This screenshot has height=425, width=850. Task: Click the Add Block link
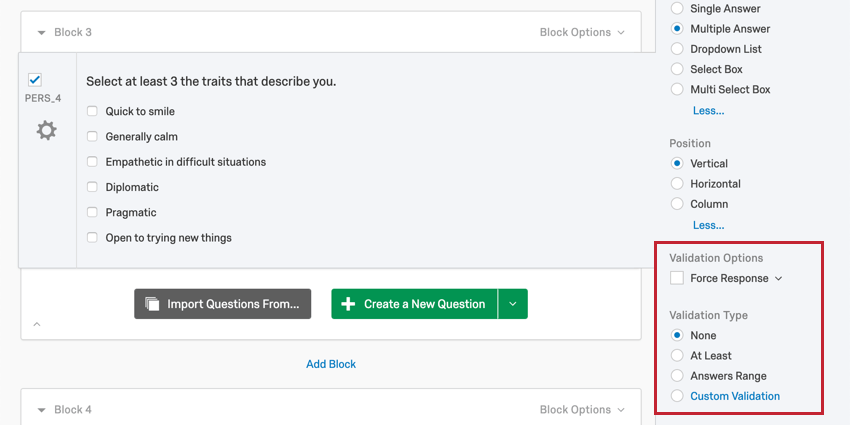[331, 364]
